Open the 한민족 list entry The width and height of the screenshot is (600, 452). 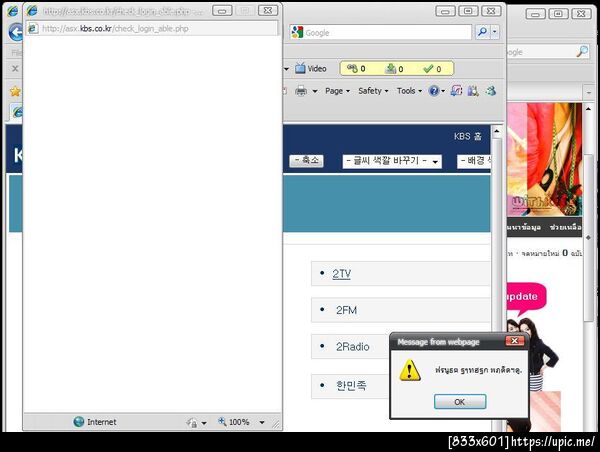tap(351, 385)
